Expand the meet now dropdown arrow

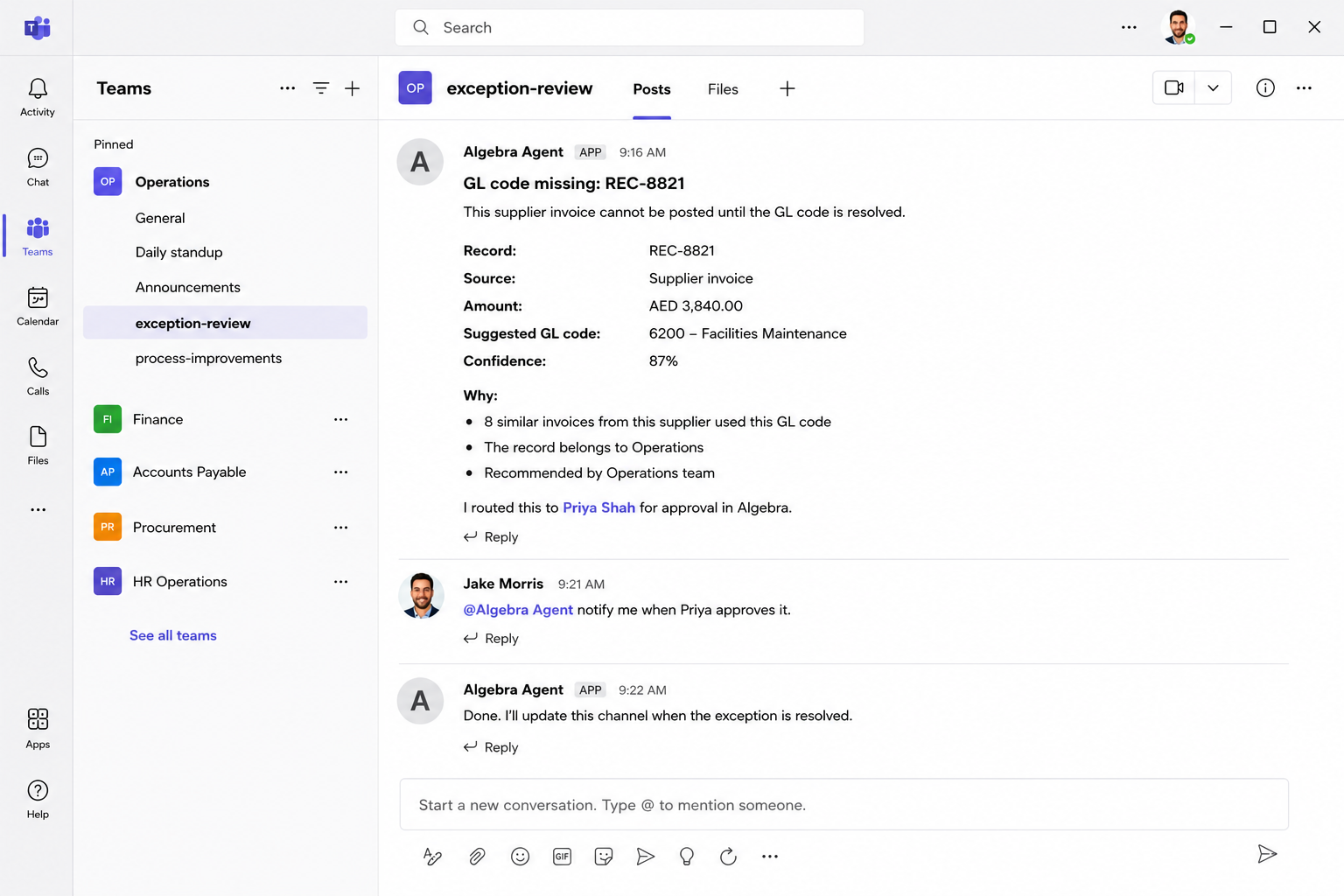1213,87
